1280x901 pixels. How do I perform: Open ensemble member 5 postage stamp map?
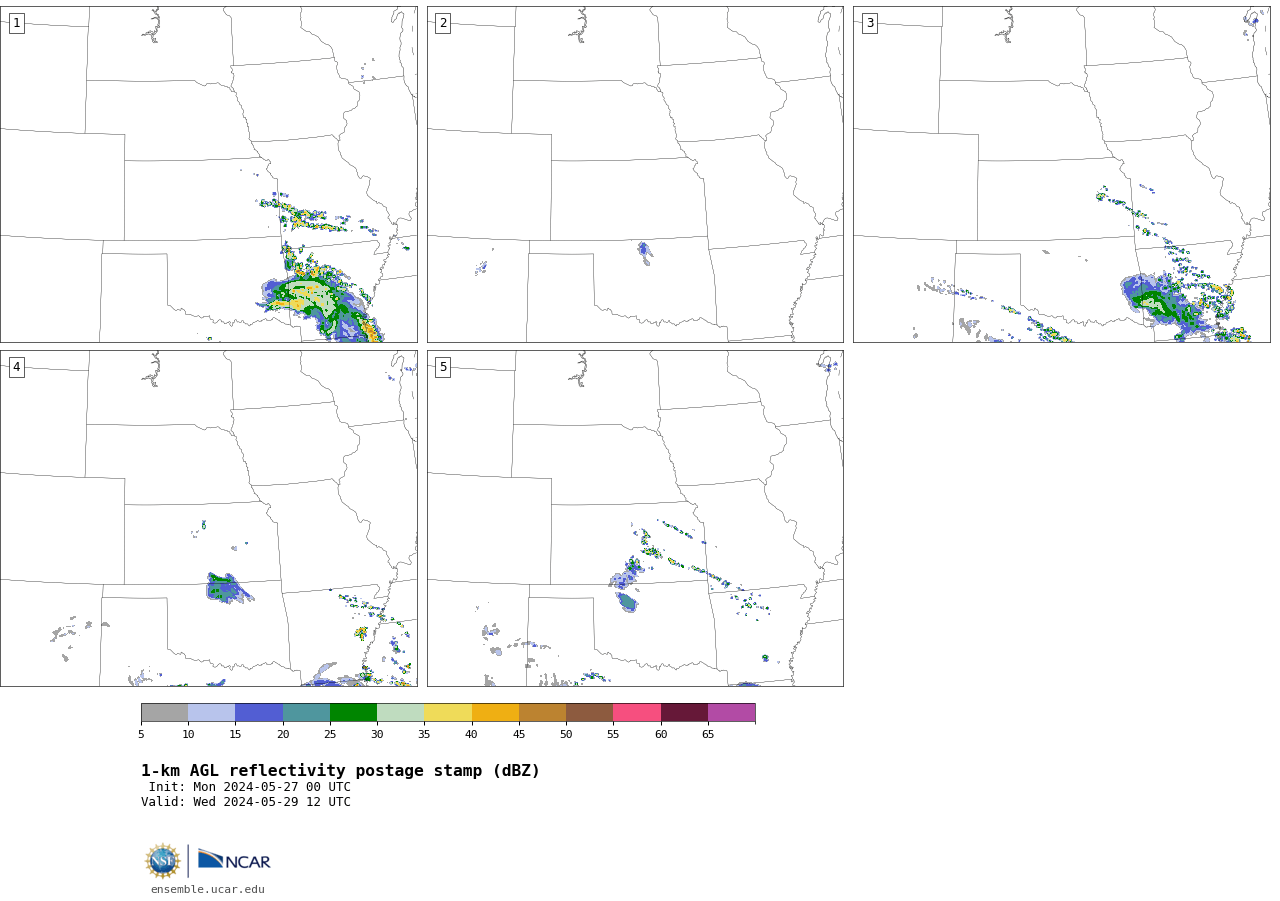[635, 518]
